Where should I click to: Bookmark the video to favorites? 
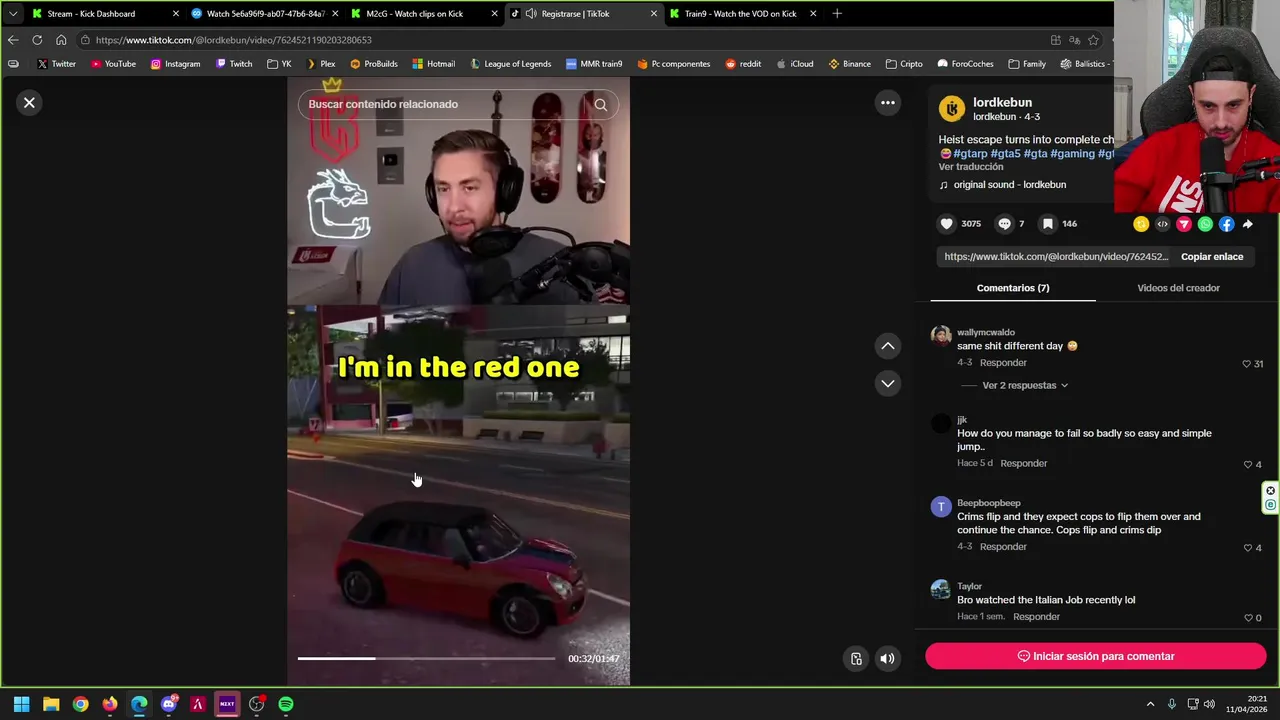(x=1047, y=224)
